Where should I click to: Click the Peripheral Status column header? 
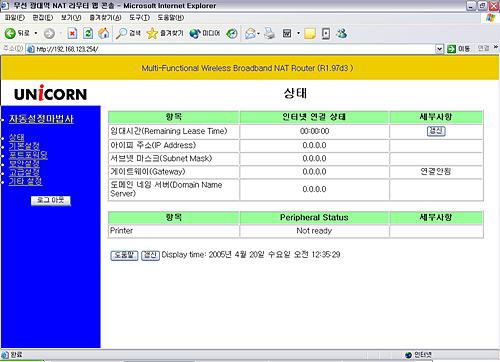[x=314, y=217]
